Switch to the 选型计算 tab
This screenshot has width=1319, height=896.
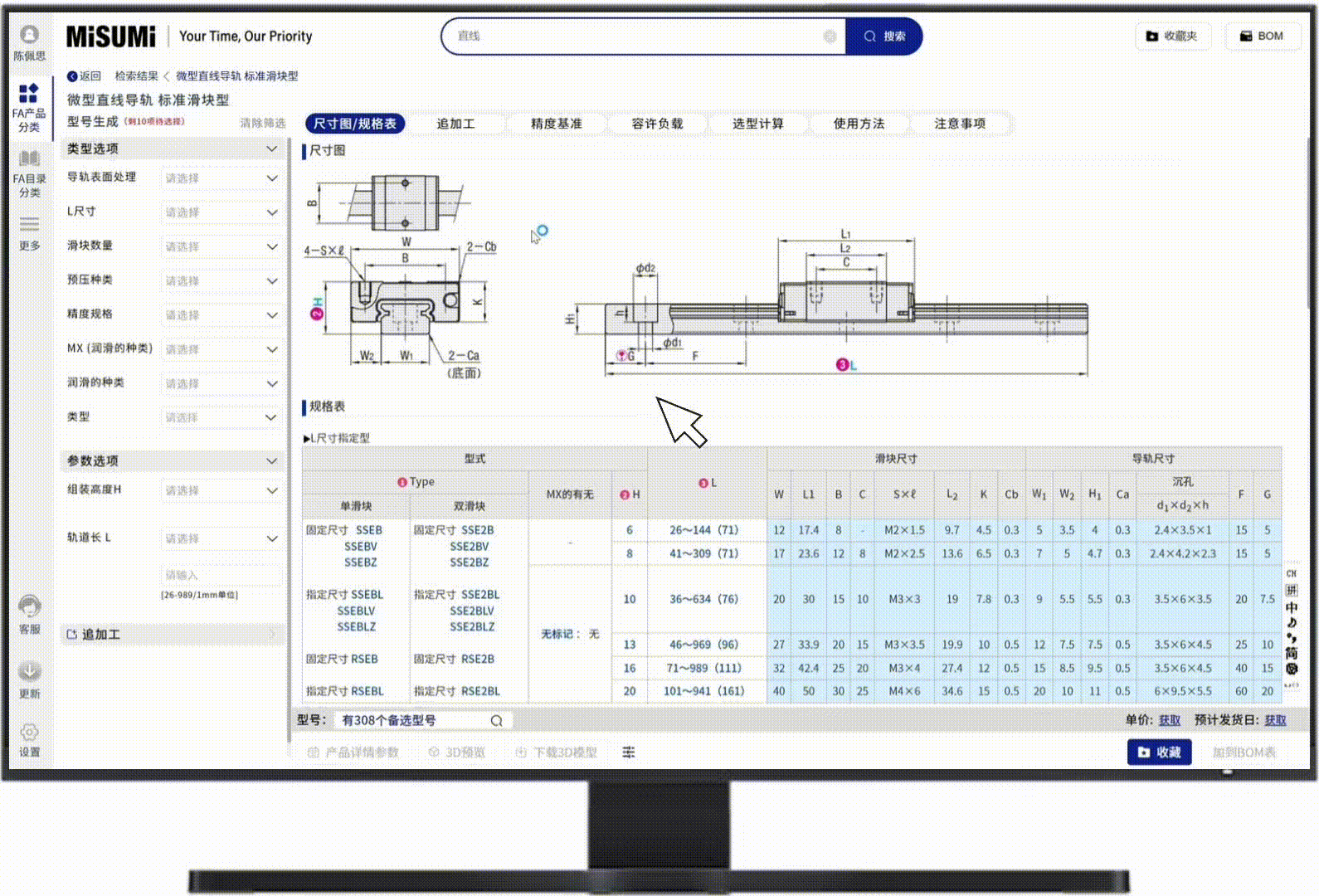click(757, 124)
